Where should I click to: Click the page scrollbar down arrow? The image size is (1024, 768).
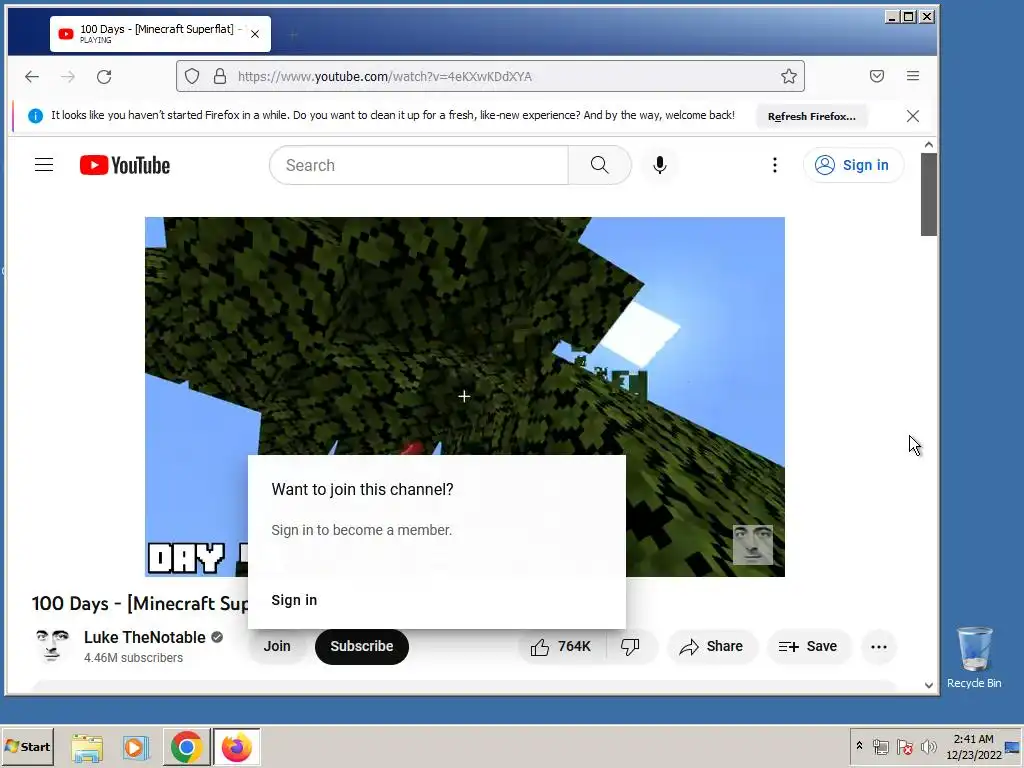pos(929,685)
